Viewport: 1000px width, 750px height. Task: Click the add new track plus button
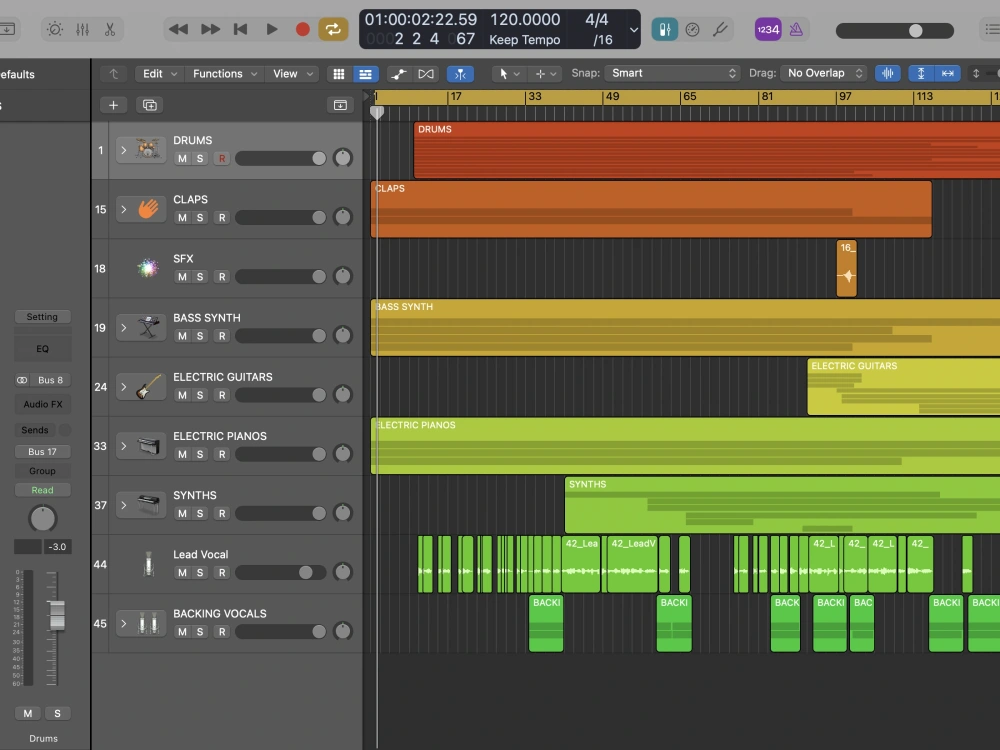pyautogui.click(x=114, y=105)
